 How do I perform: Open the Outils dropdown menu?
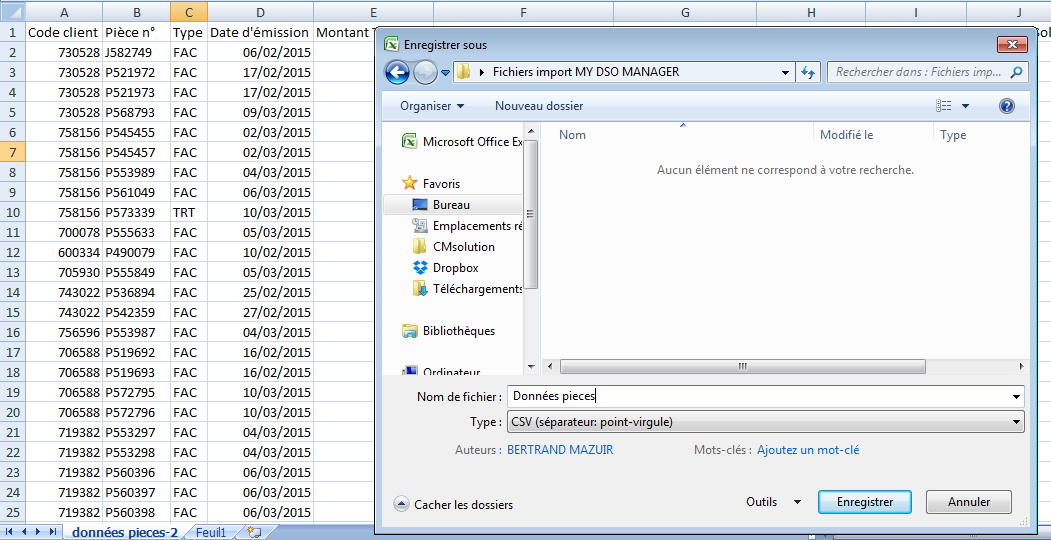[x=773, y=502]
